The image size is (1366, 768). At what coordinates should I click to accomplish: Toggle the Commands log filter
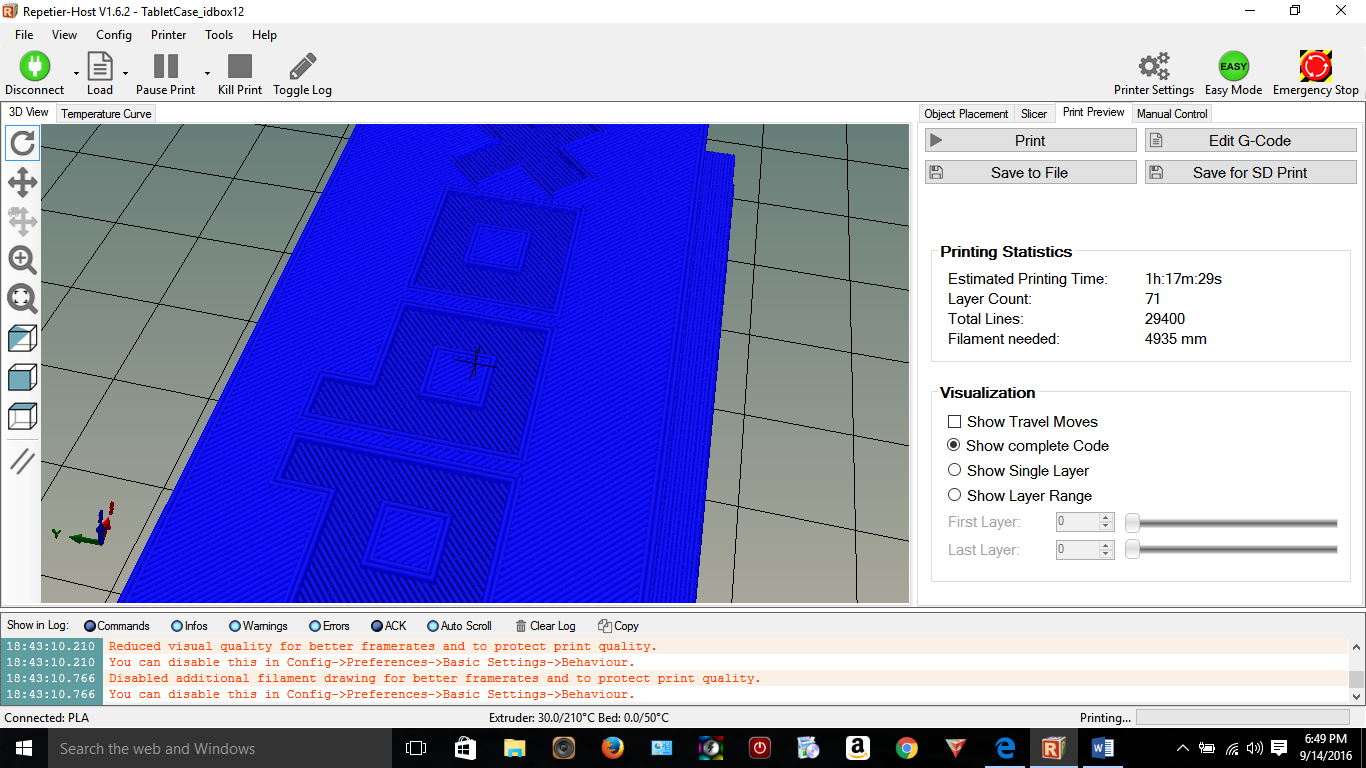[90, 626]
